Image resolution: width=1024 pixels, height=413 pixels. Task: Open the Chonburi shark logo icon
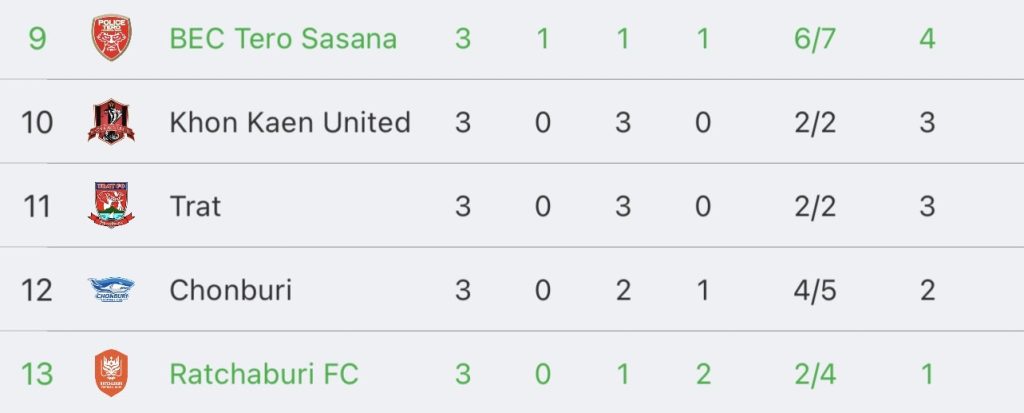click(111, 289)
